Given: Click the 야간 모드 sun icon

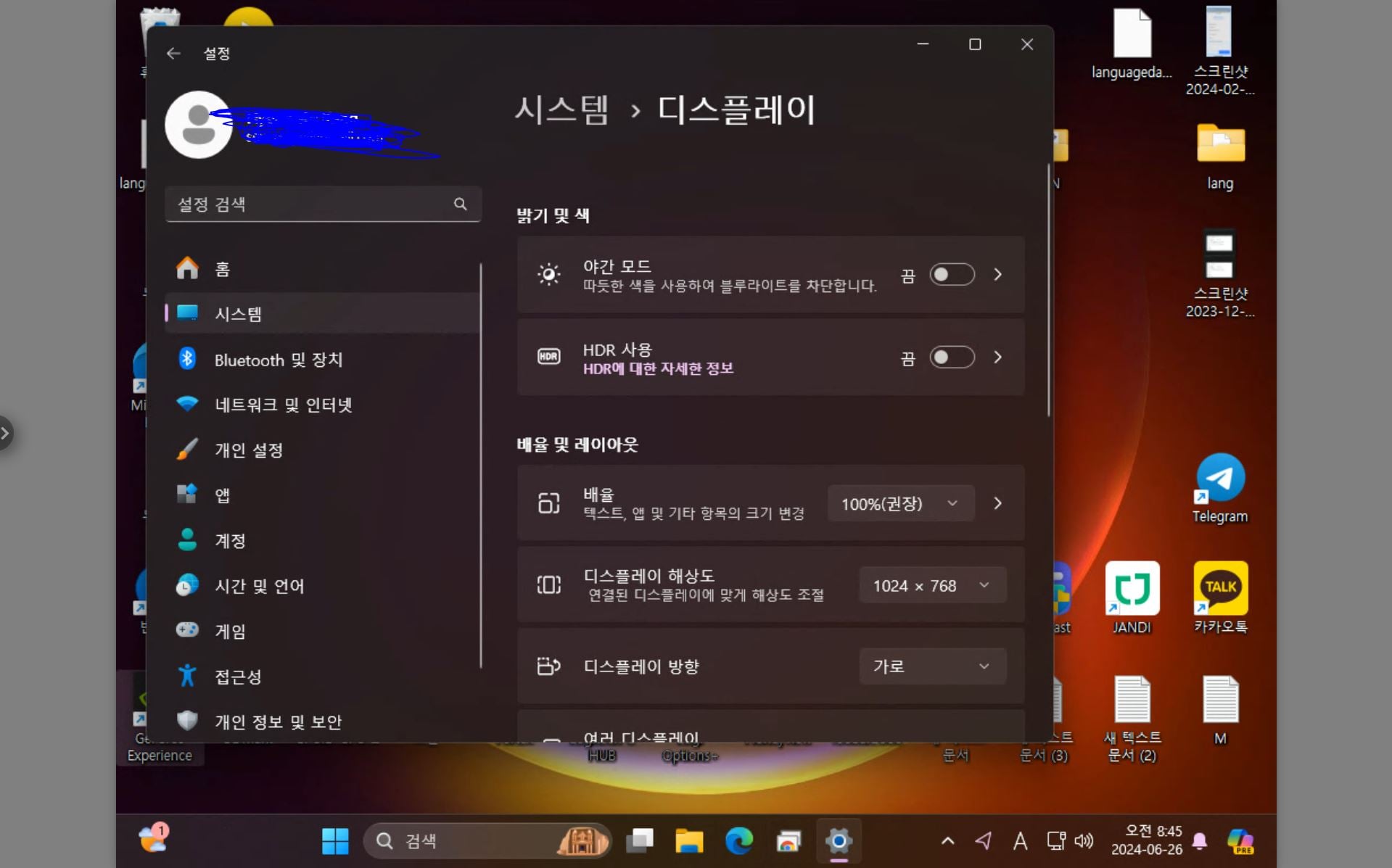Looking at the screenshot, I should click(549, 275).
